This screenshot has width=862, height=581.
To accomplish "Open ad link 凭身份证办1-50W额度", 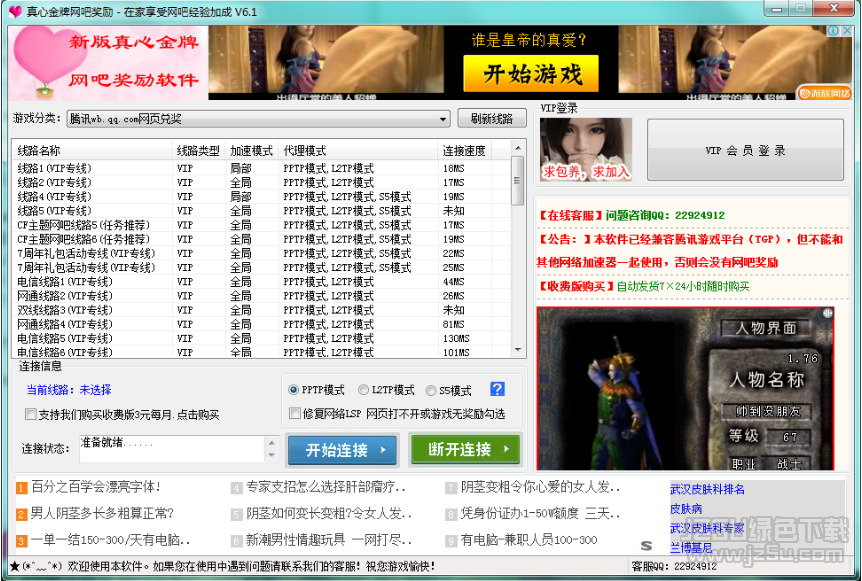I will click(540, 513).
